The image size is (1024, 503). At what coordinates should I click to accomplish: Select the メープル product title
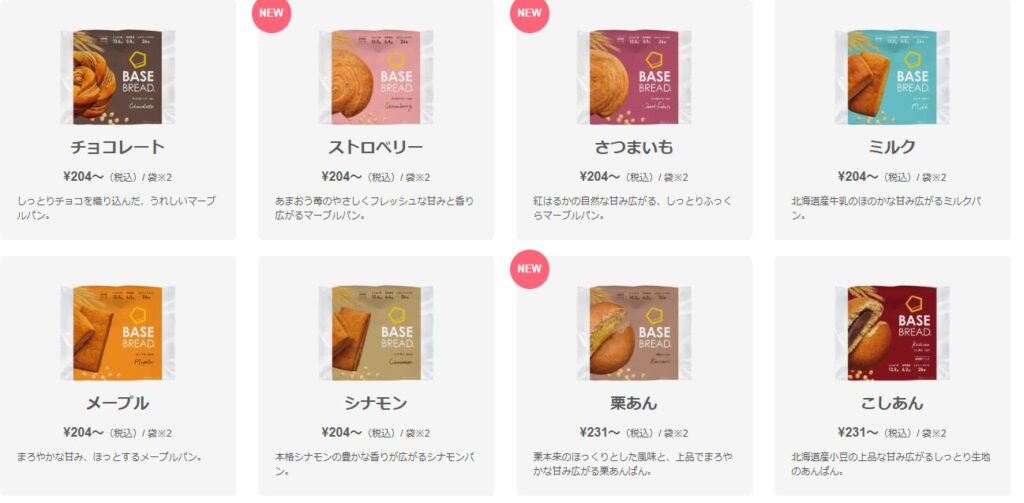pos(118,403)
